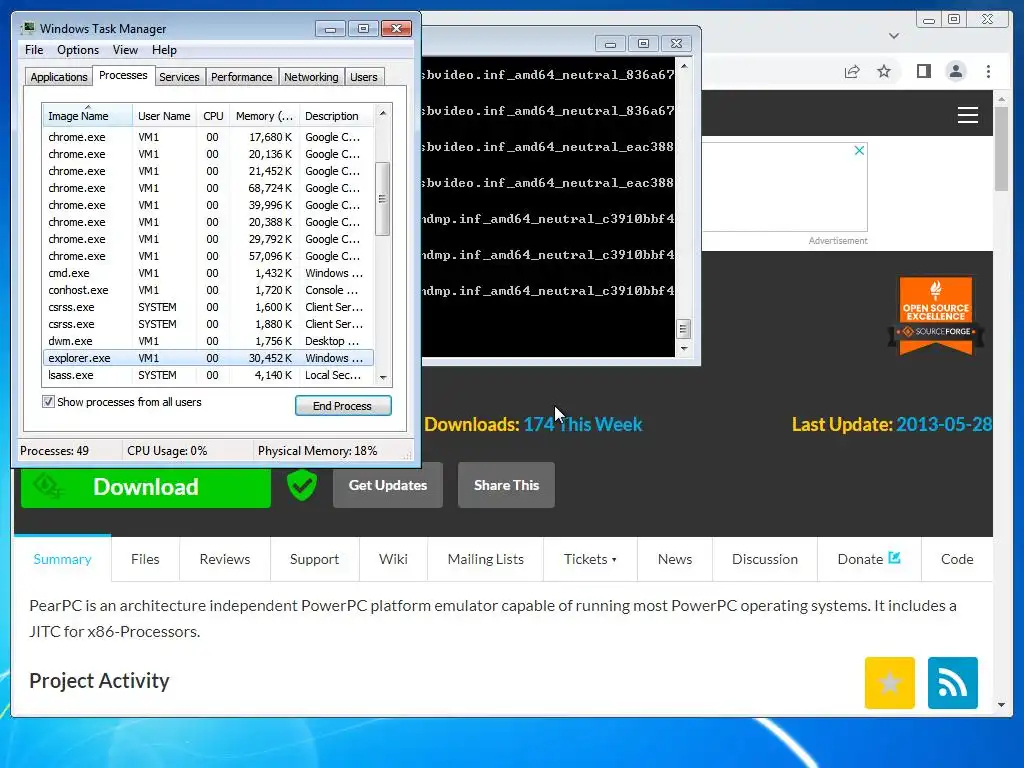Click the green Download button

point(146,487)
